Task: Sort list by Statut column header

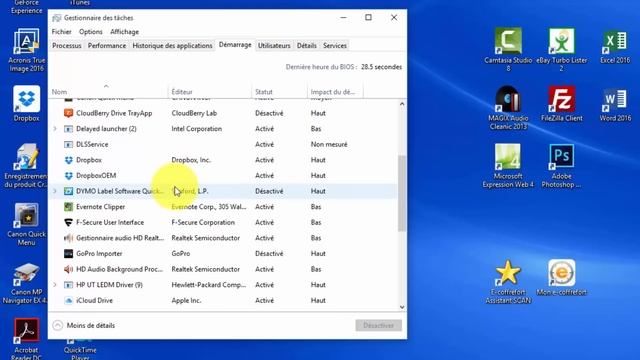Action: click(x=279, y=92)
